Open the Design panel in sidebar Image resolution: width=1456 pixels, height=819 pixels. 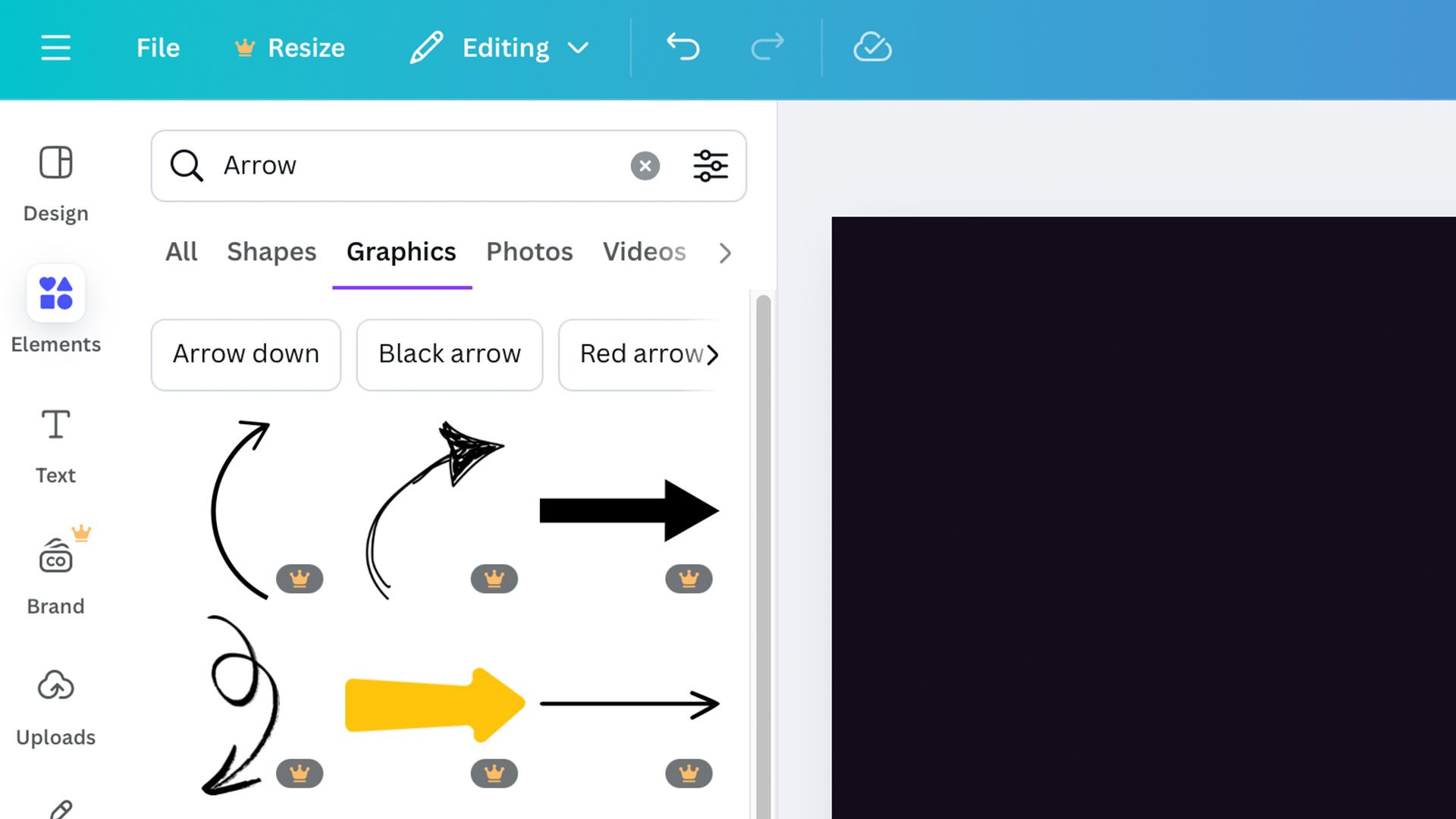(55, 182)
